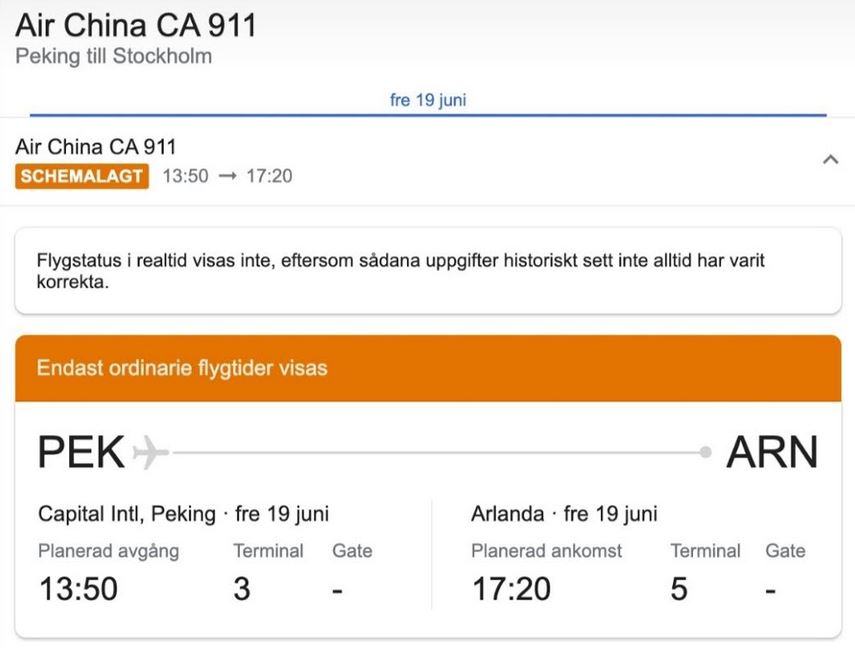Click the Arlanda arrival airport label
Screen dimensions: 855x648
click(508, 514)
